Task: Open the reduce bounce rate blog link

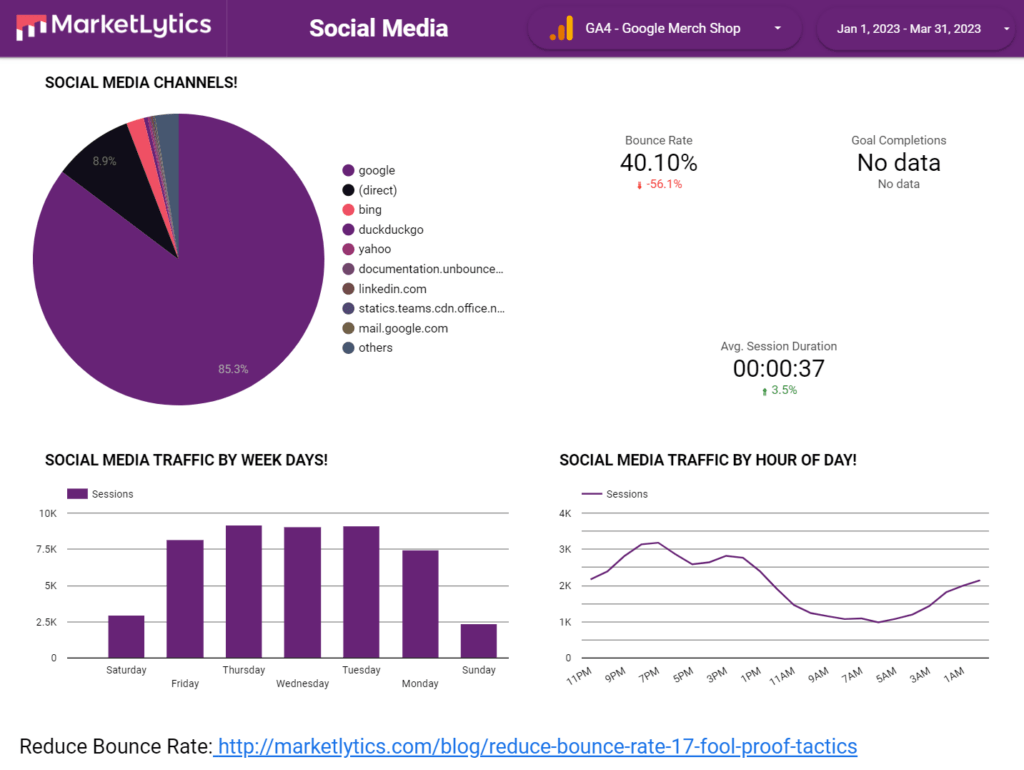Action: (537, 747)
